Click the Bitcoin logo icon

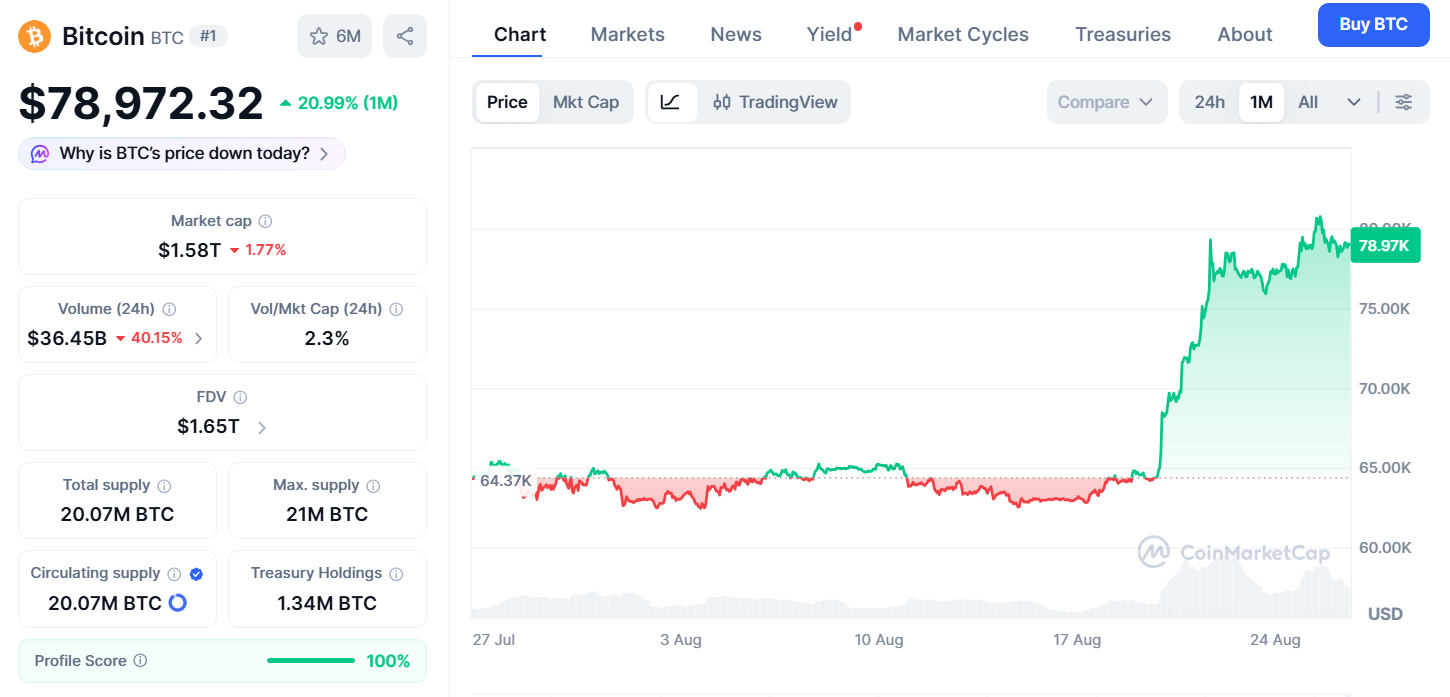click(35, 37)
